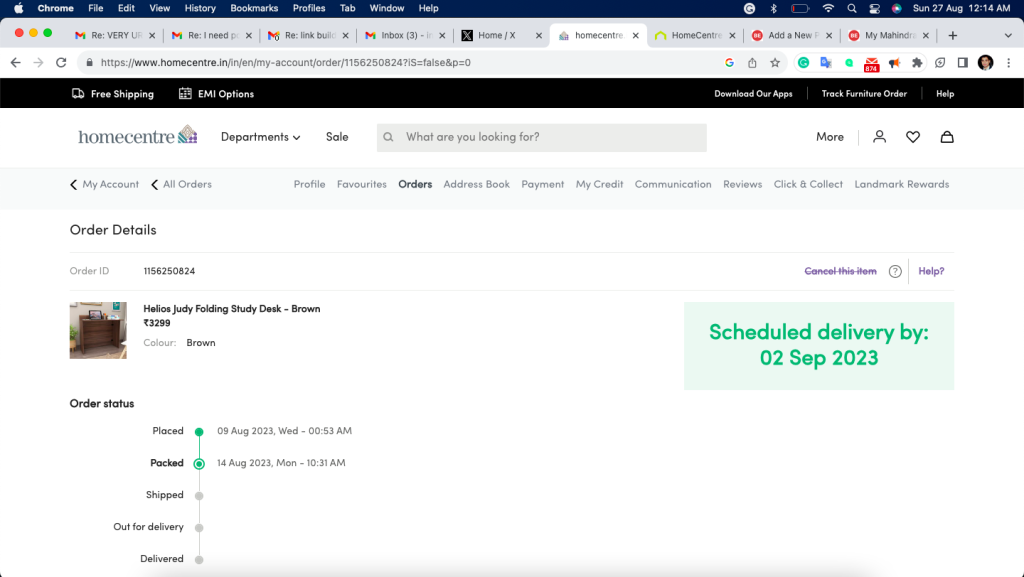This screenshot has width=1024, height=577.
Task: Click Cancel this item link
Action: click(x=840, y=271)
